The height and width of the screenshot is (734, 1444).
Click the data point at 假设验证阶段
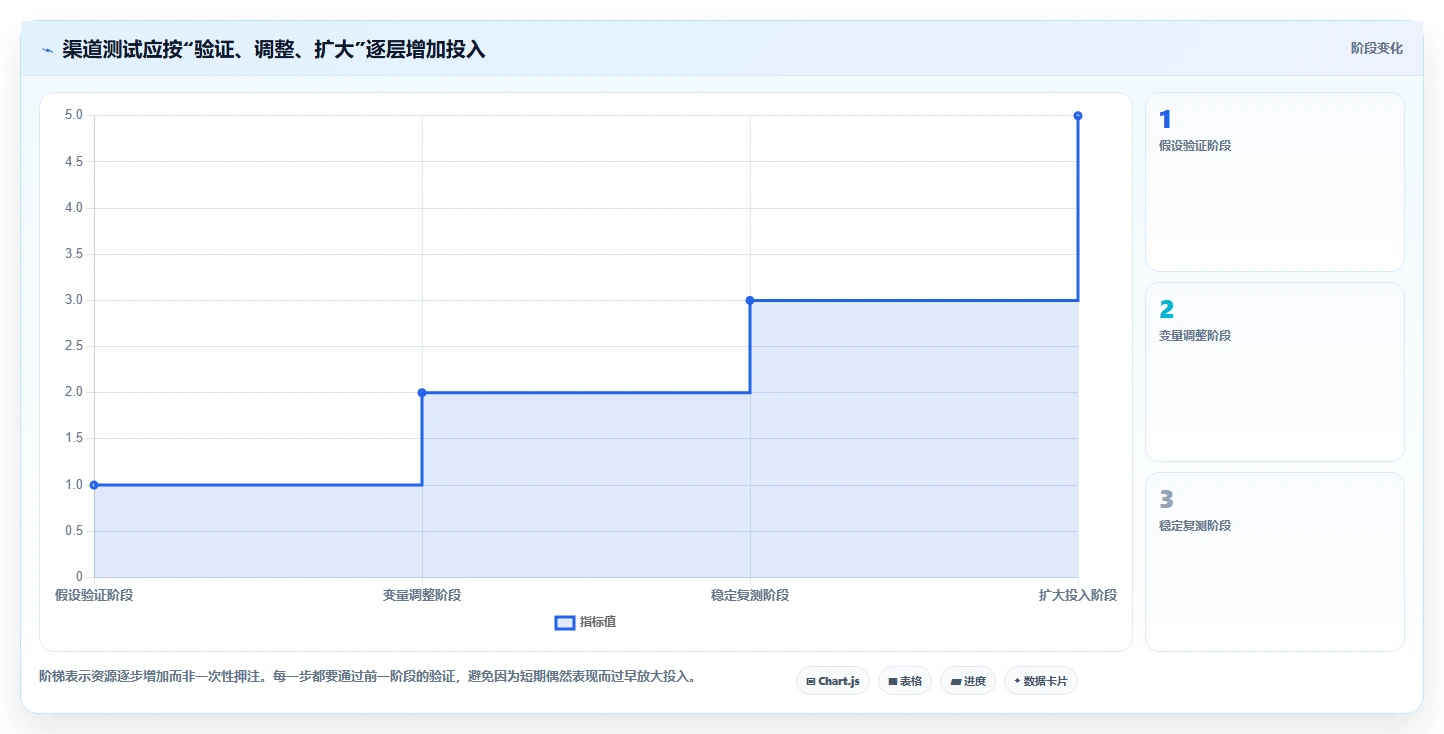(x=94, y=485)
